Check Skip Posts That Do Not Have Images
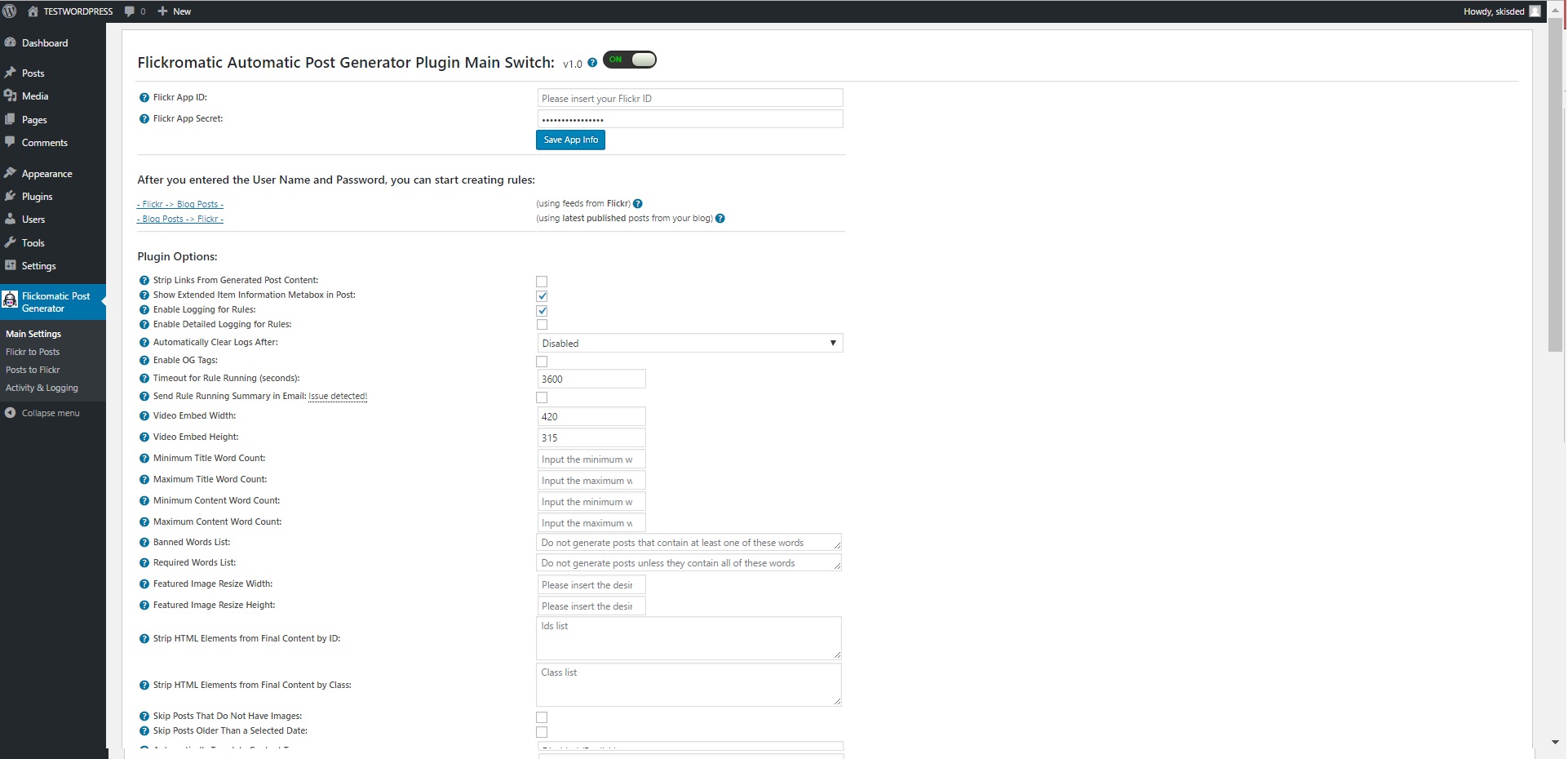The image size is (1568, 759). tap(542, 717)
